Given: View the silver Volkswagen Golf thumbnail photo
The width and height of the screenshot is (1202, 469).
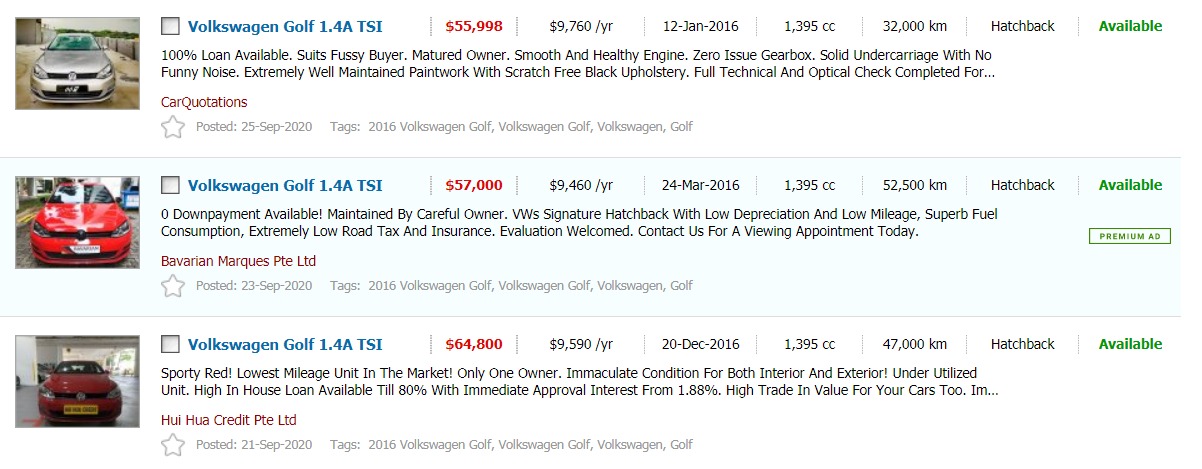Looking at the screenshot, I should click(77, 63).
